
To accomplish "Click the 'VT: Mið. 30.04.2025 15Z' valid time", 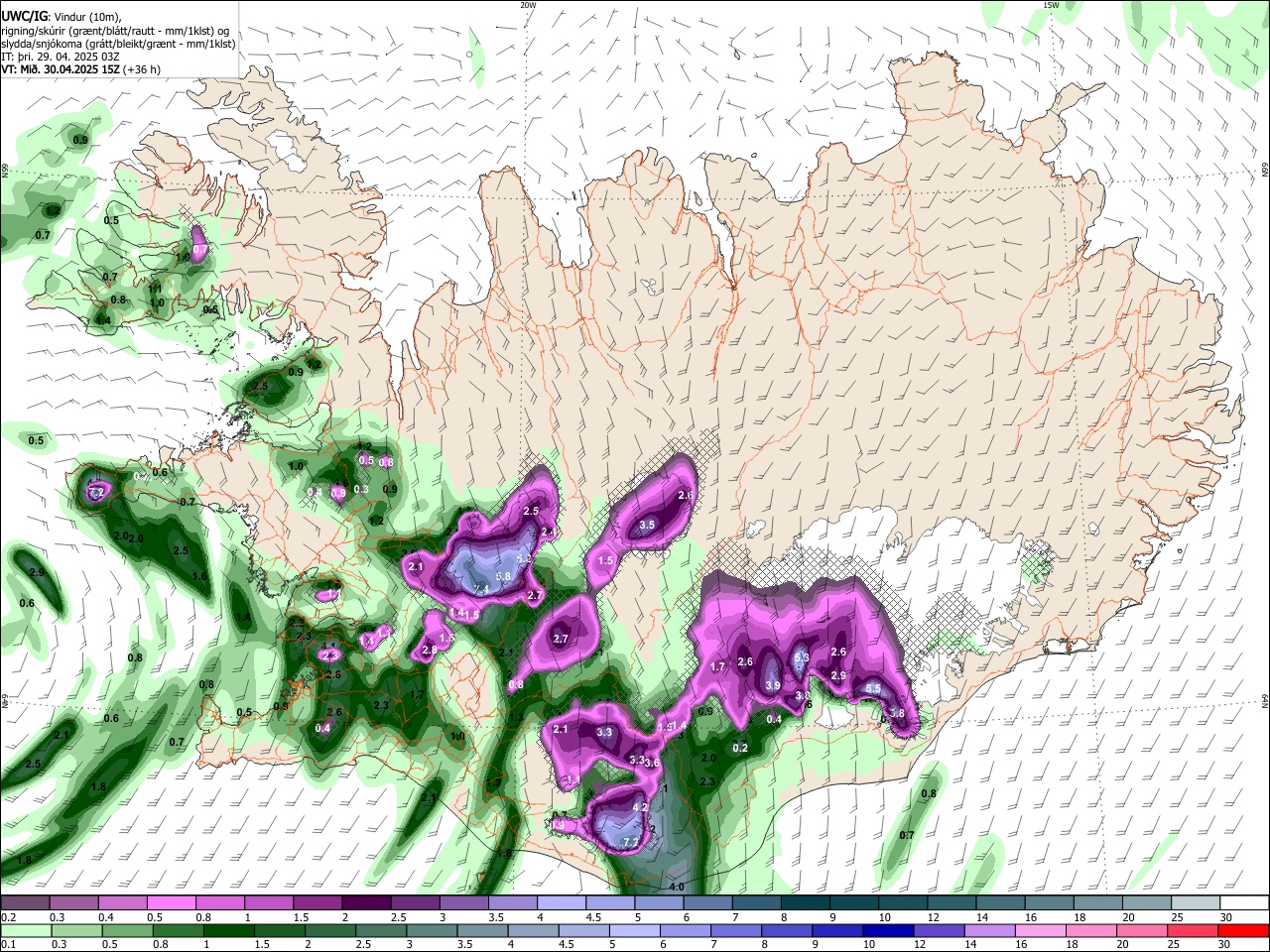I will coord(62,69).
